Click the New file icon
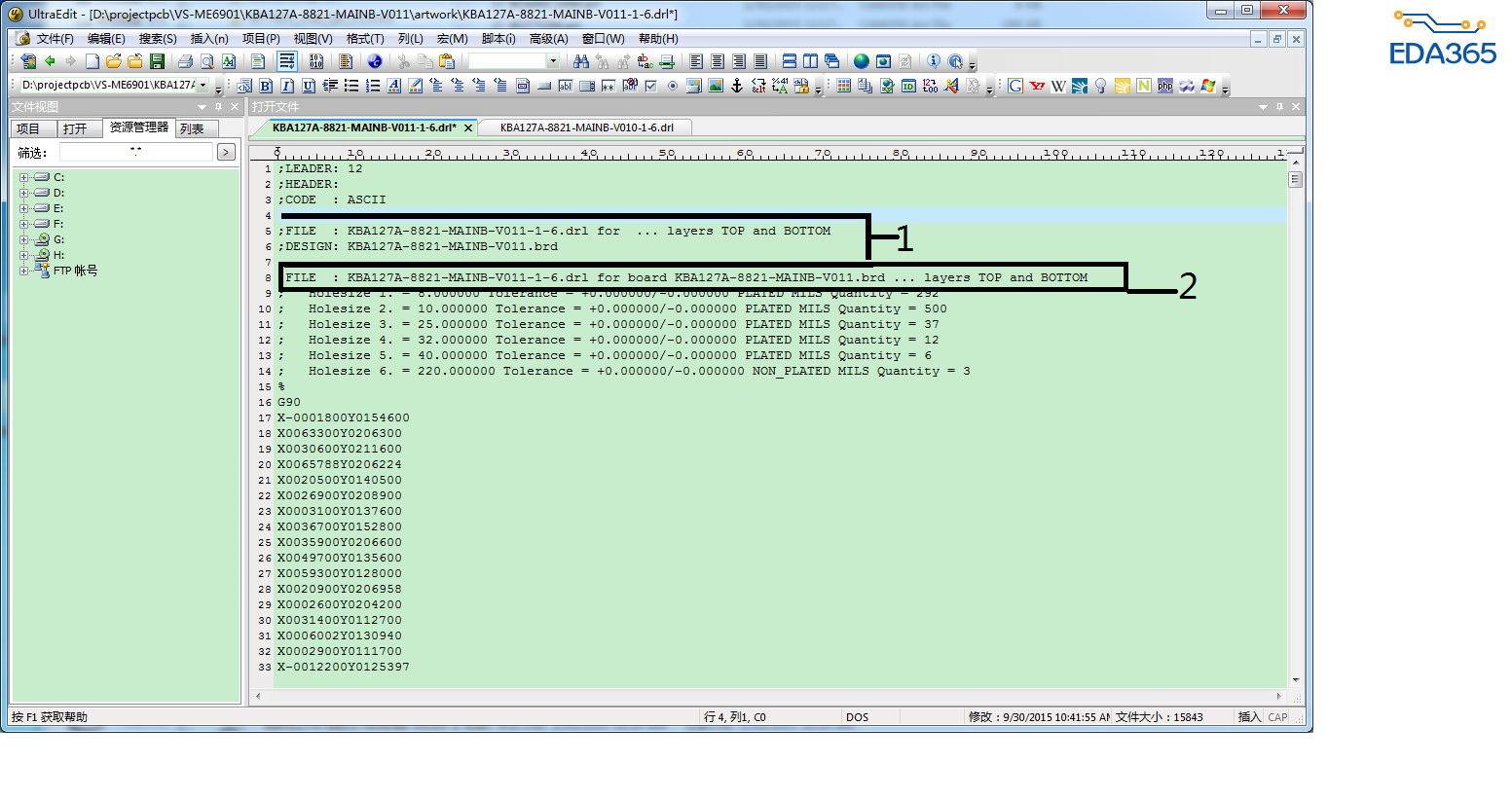 coord(92,61)
